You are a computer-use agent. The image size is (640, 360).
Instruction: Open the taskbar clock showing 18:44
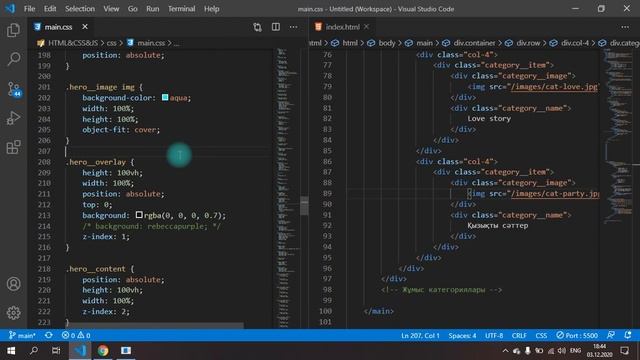(x=600, y=351)
